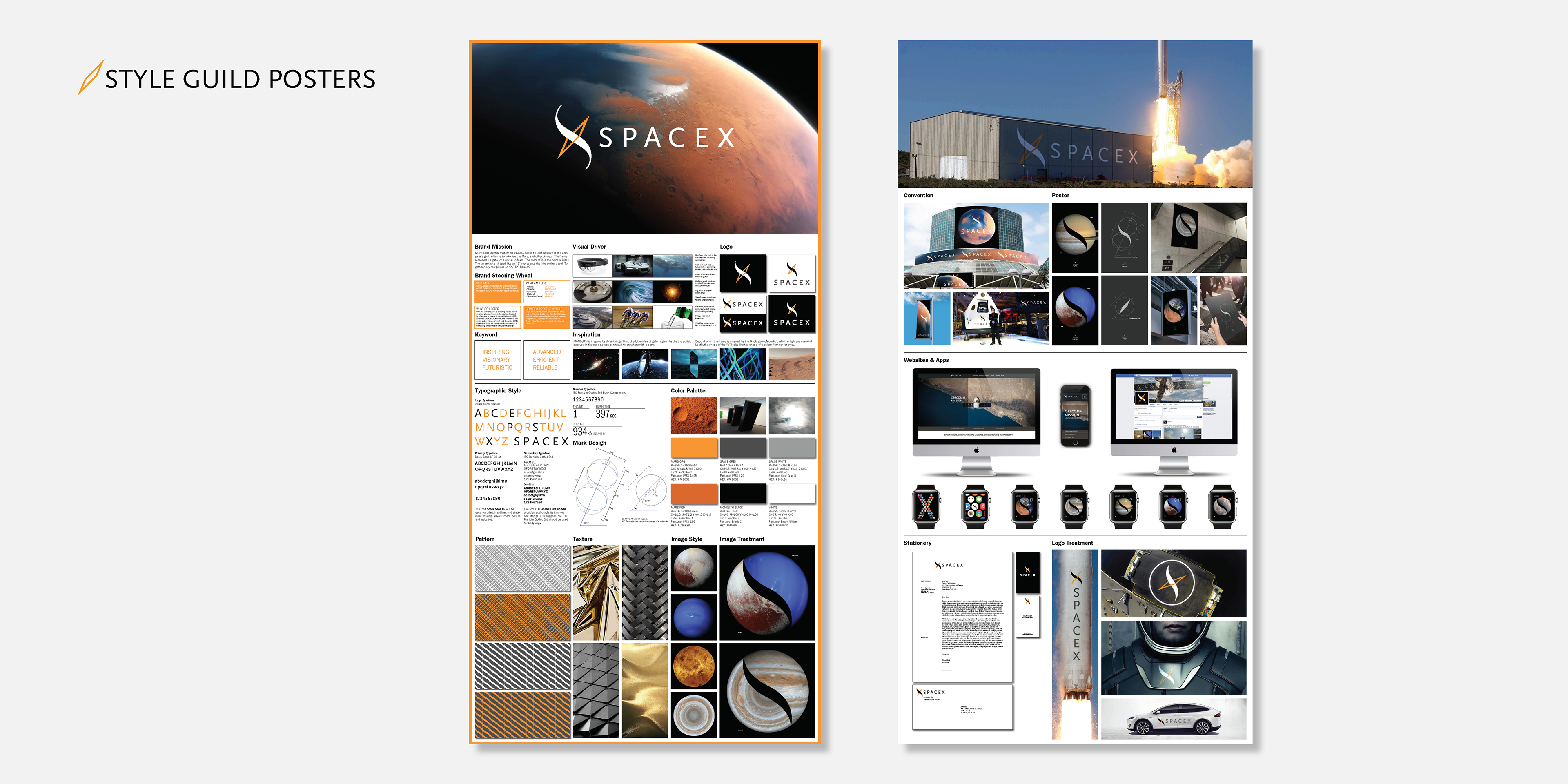
Task: Open the blue light-streak inspiration thumbnail
Action: (x=743, y=364)
